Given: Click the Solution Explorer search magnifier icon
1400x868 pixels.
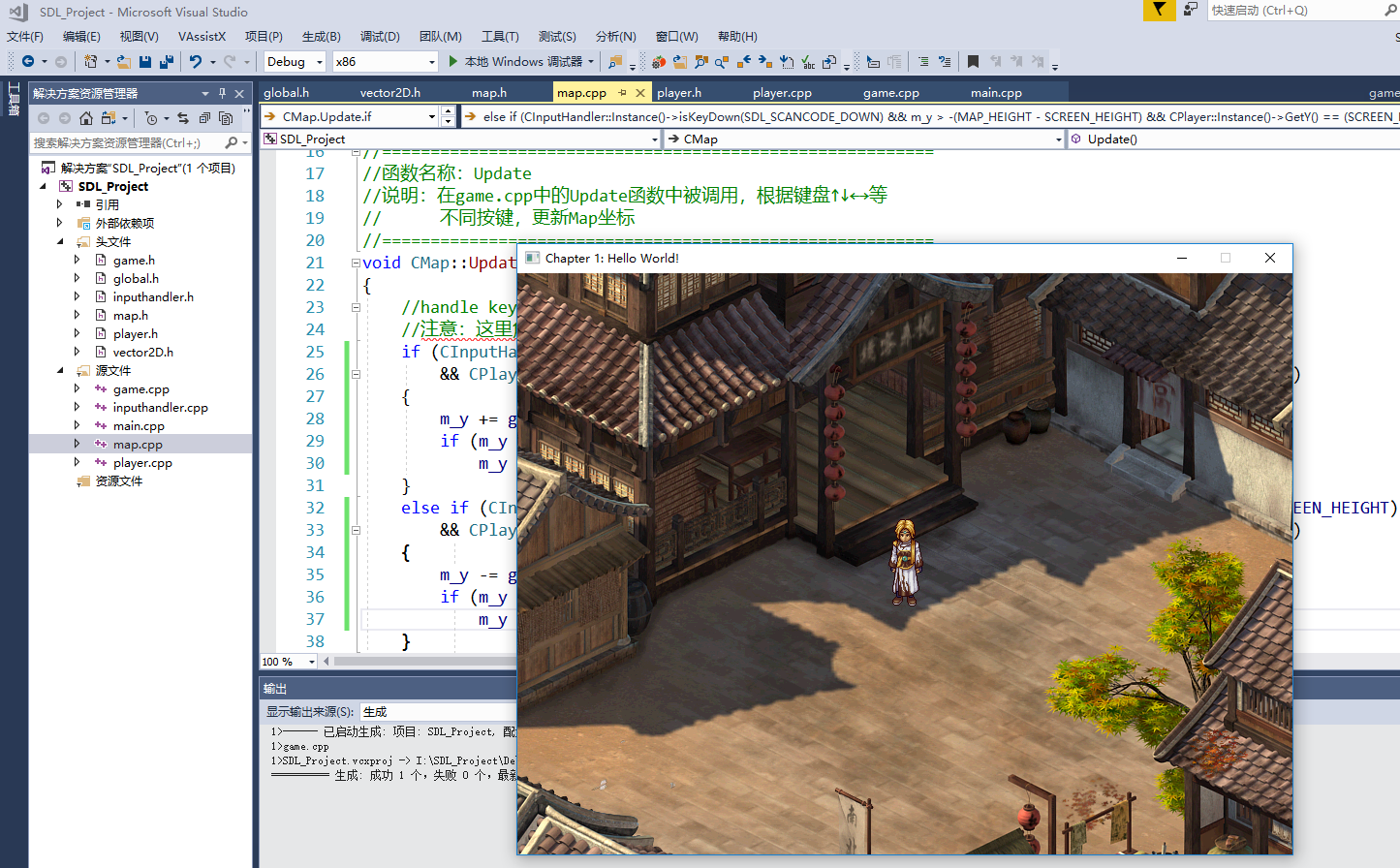Looking at the screenshot, I should pos(232,142).
